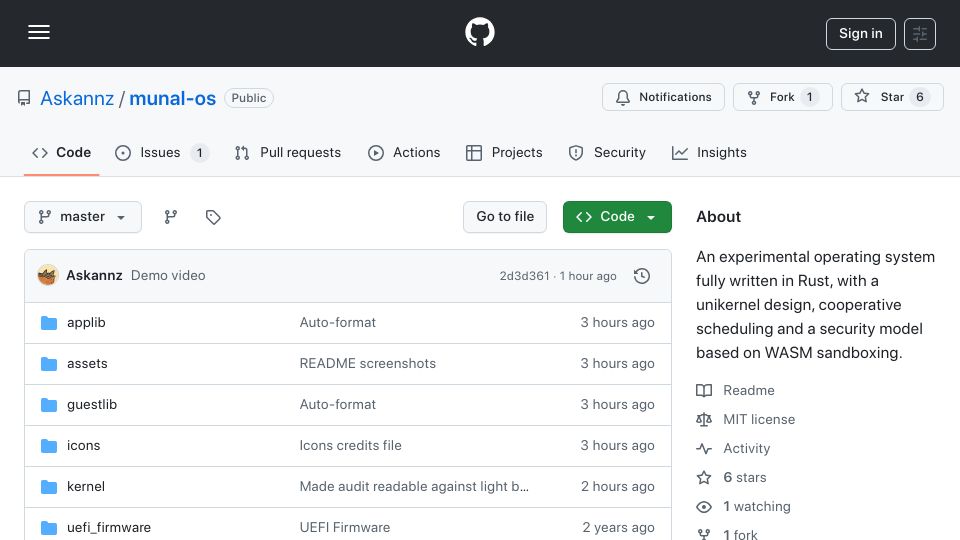The height and width of the screenshot is (540, 960).
Task: Expand the green Code dropdown
Action: (617, 217)
